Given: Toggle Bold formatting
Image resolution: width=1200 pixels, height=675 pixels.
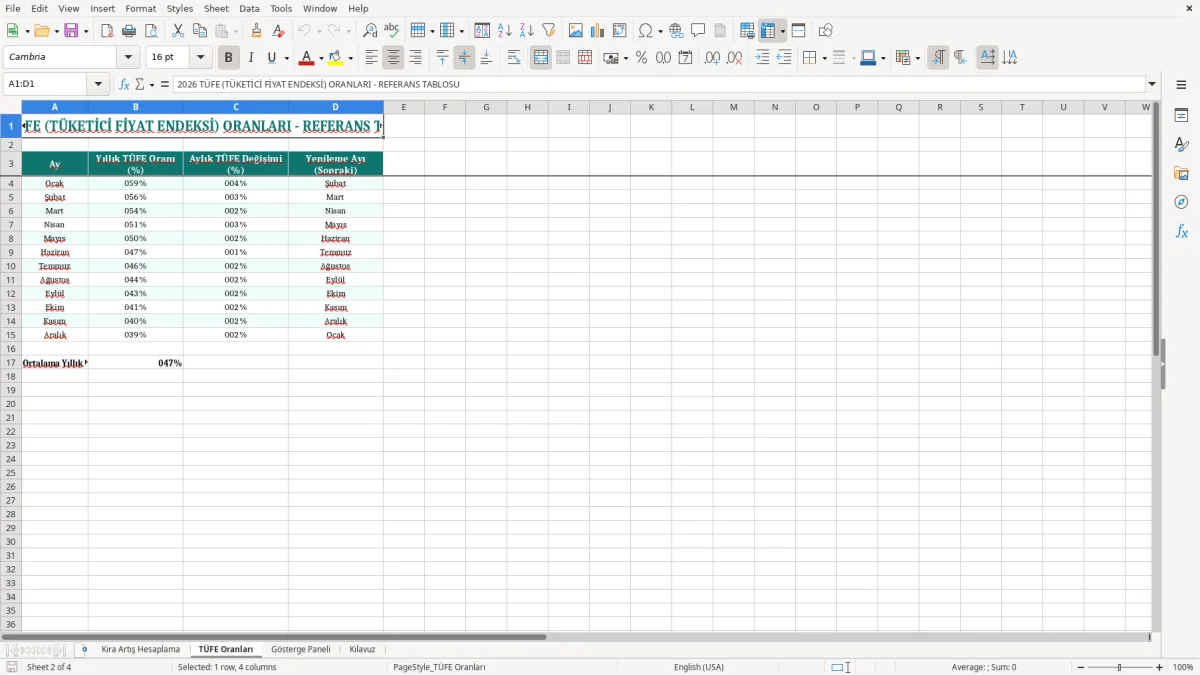Looking at the screenshot, I should tap(228, 58).
